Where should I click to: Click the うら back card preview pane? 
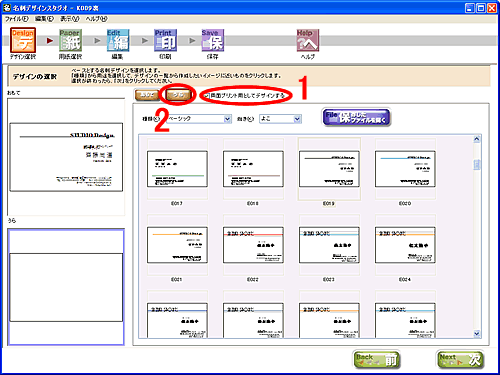pyautogui.click(x=66, y=287)
